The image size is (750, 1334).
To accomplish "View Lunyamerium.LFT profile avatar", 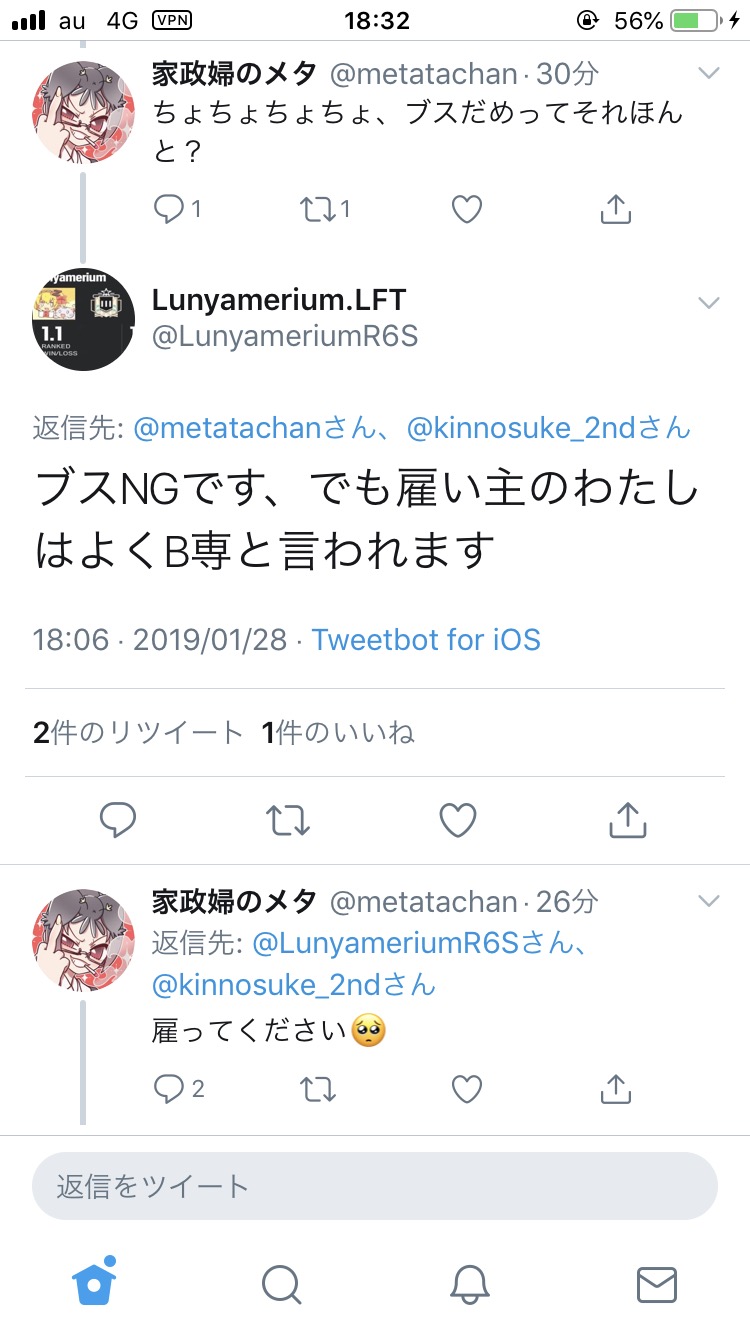I will 84,320.
